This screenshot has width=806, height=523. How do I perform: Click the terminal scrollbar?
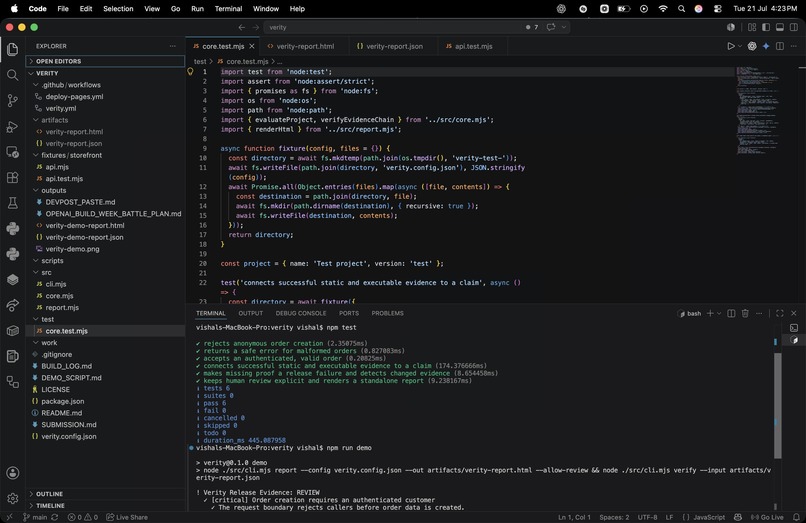tap(777, 404)
